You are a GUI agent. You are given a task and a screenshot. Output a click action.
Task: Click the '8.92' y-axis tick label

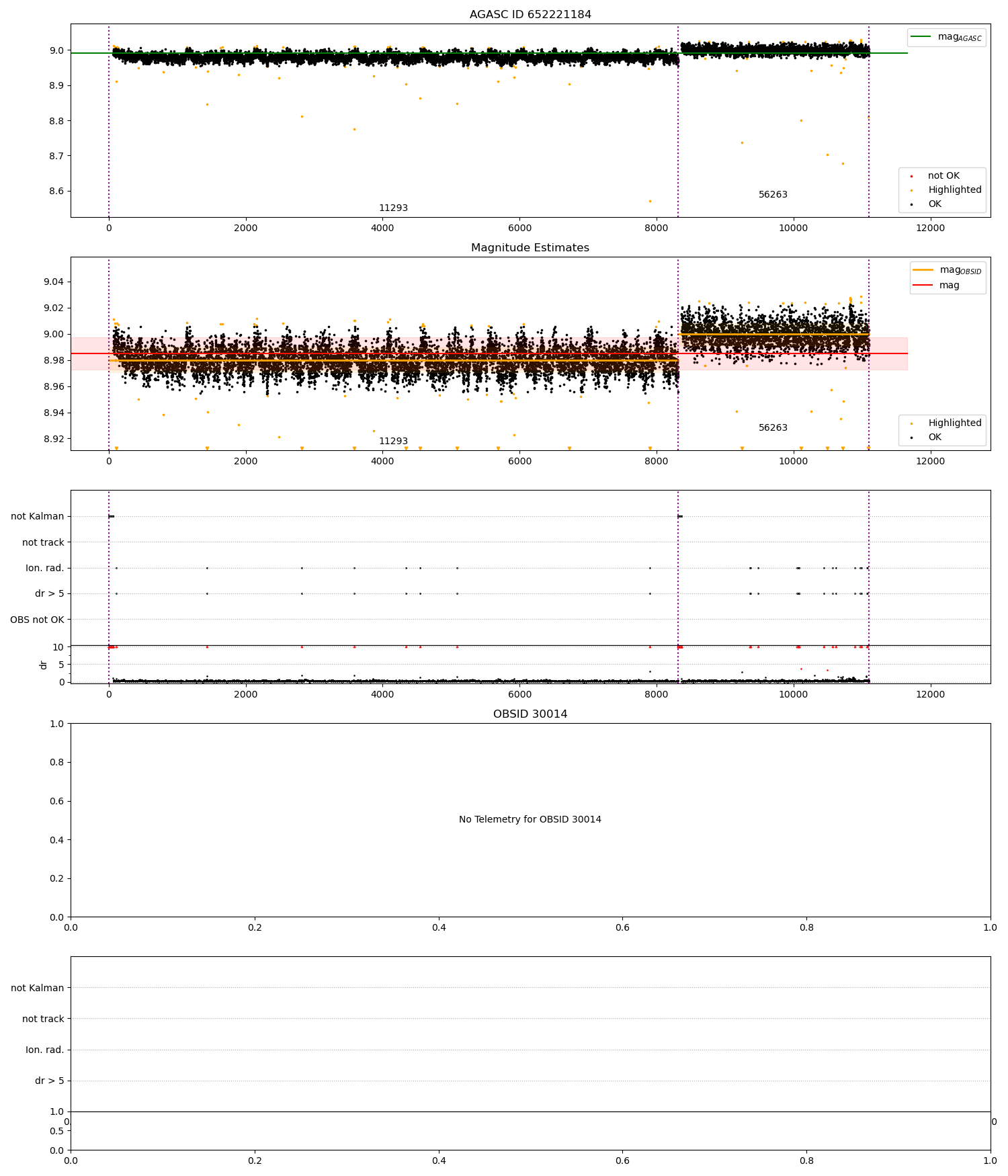(x=54, y=439)
